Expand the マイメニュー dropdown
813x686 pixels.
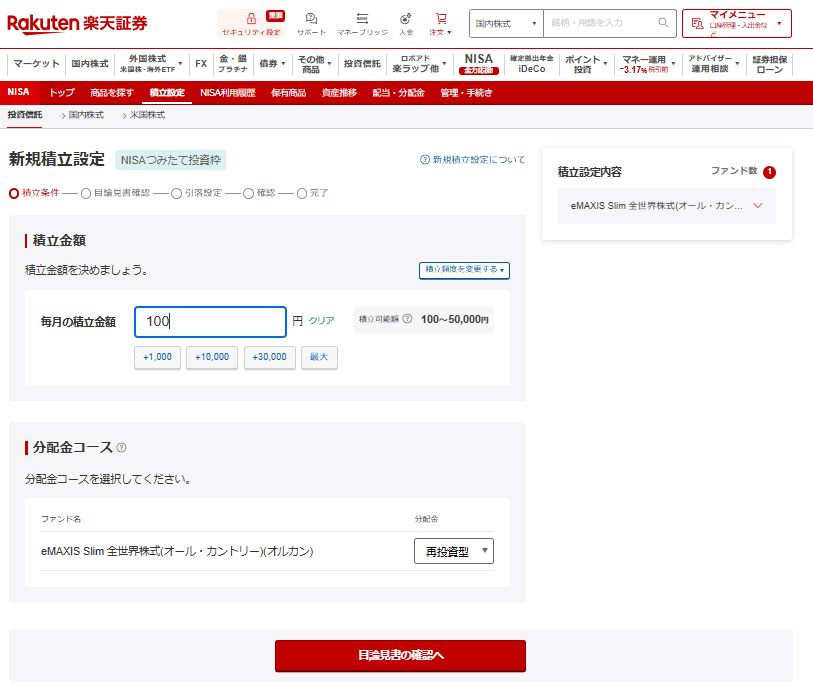coord(779,23)
